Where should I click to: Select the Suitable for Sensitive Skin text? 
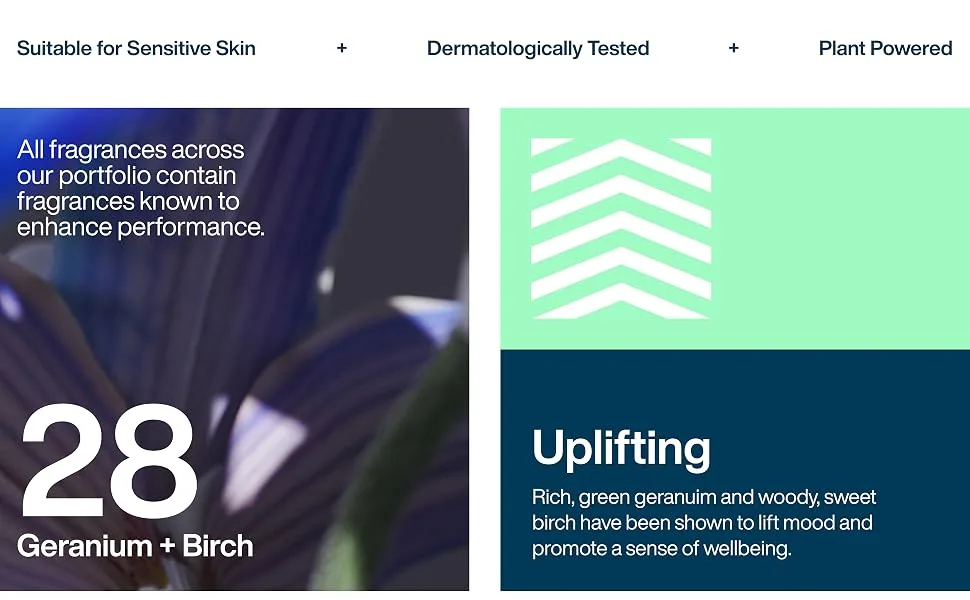(x=136, y=48)
